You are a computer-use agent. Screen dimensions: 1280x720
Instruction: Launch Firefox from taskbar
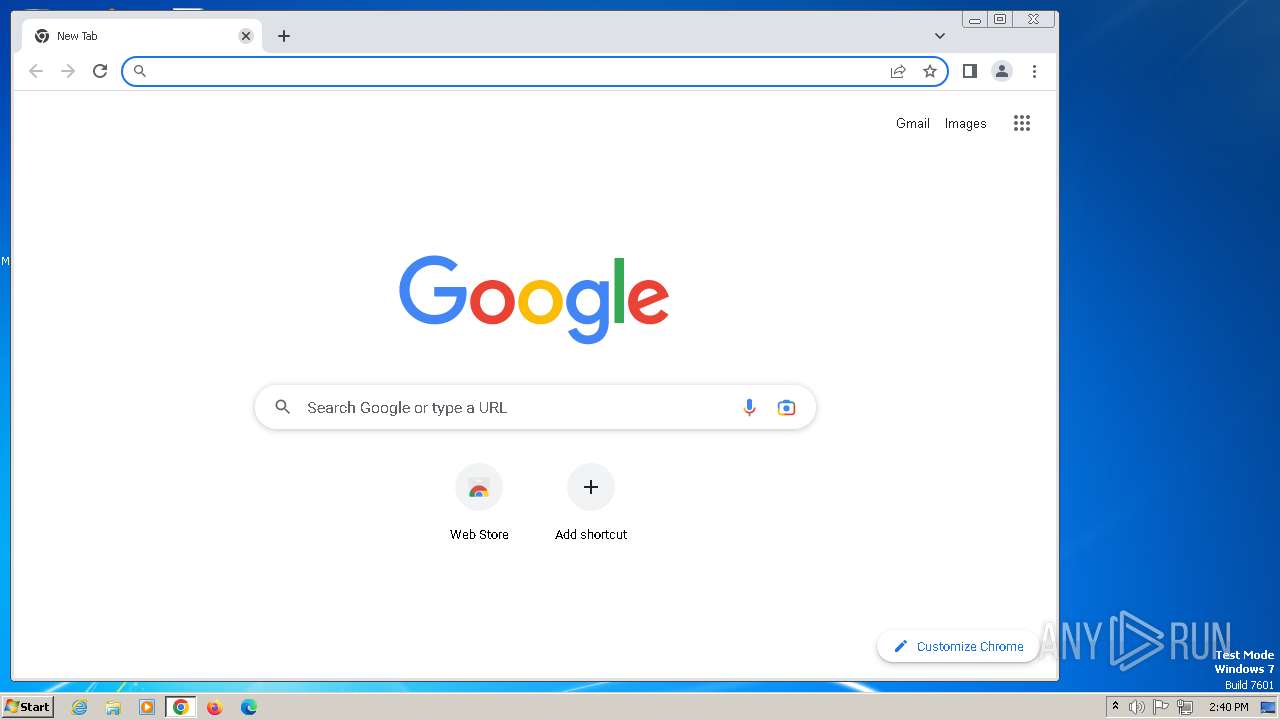tap(214, 707)
